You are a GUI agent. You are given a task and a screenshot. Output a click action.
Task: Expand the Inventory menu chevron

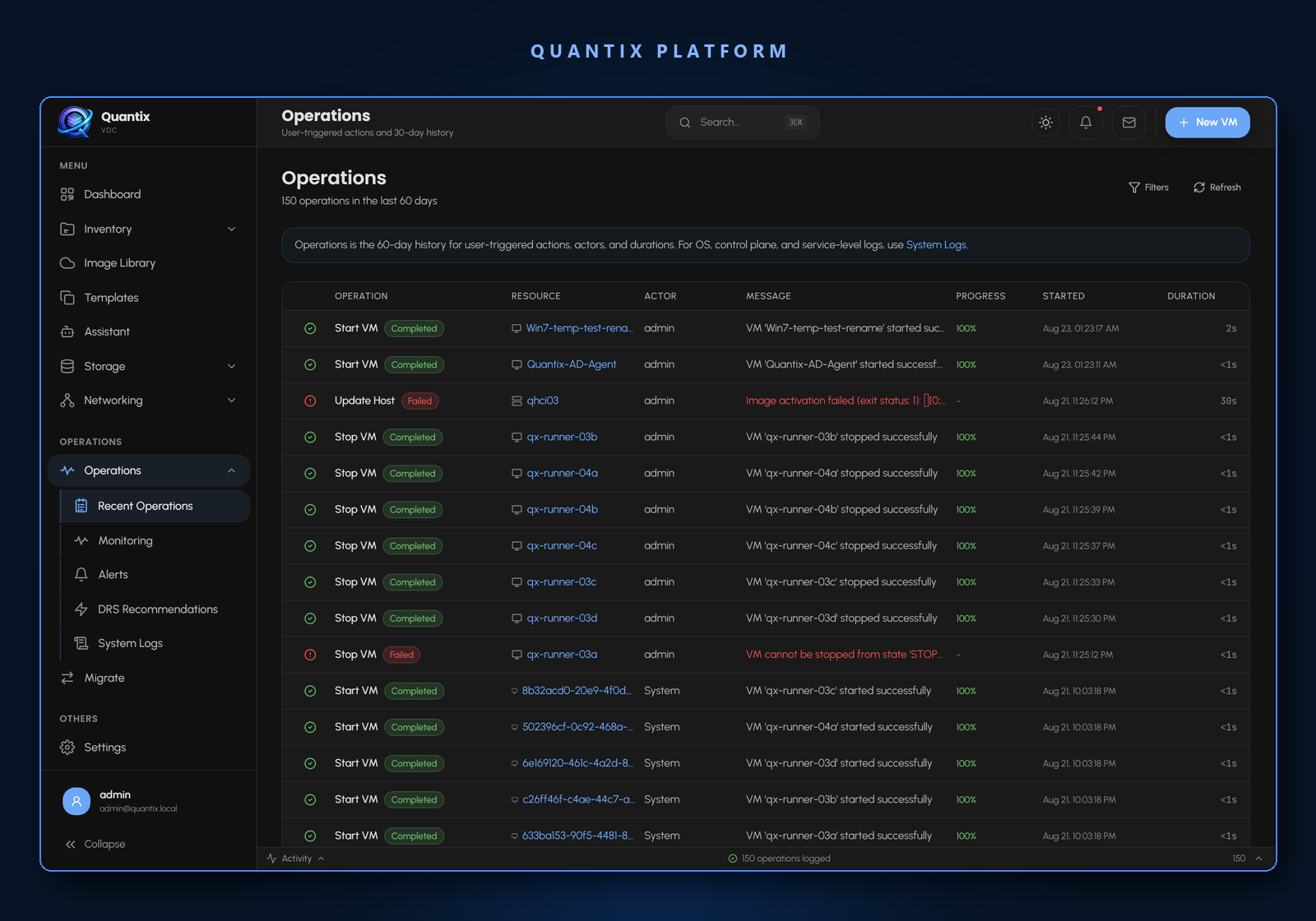point(231,229)
